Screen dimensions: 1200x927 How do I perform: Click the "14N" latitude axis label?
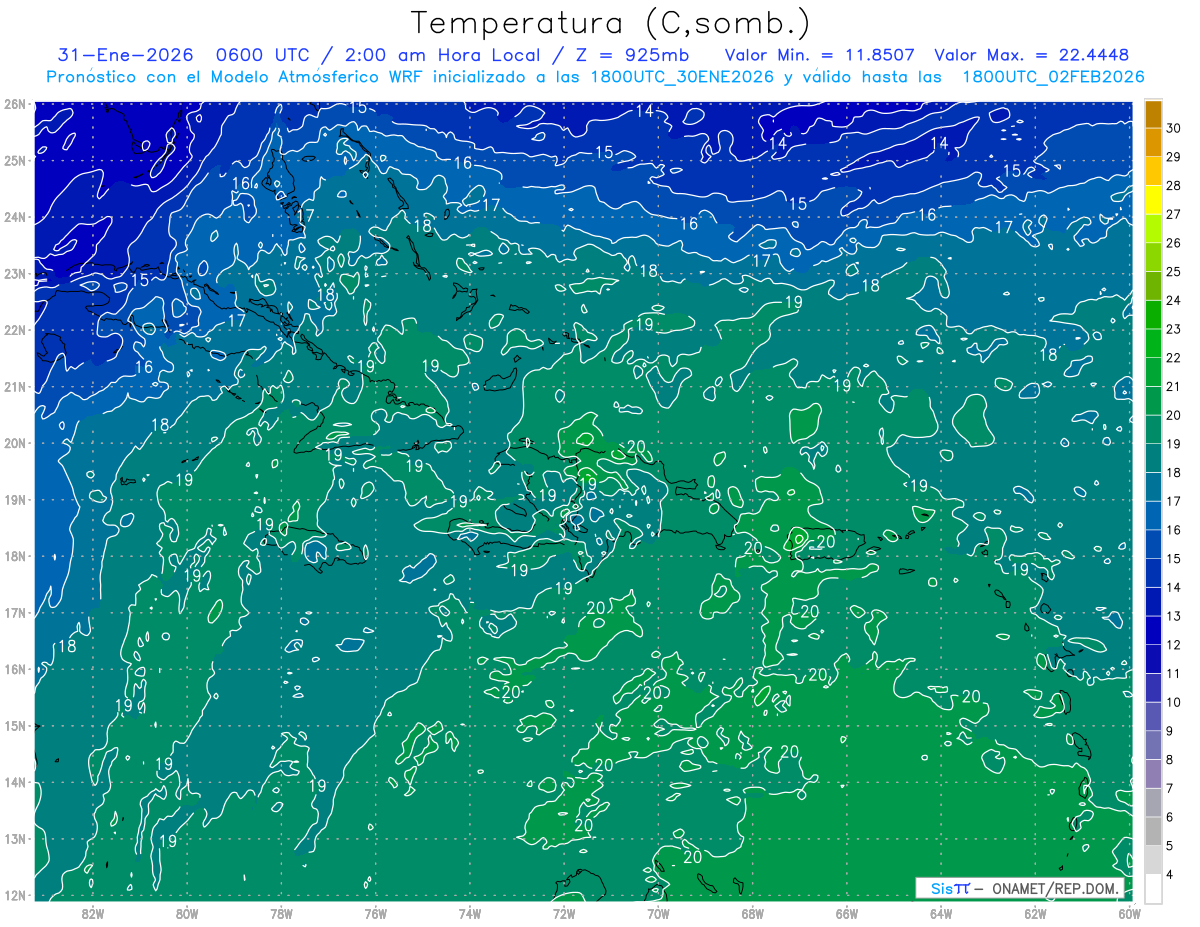click(x=15, y=782)
